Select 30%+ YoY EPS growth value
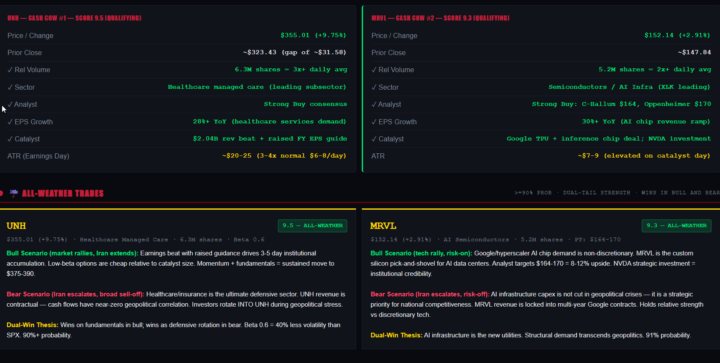720x363 pixels. tap(647, 122)
